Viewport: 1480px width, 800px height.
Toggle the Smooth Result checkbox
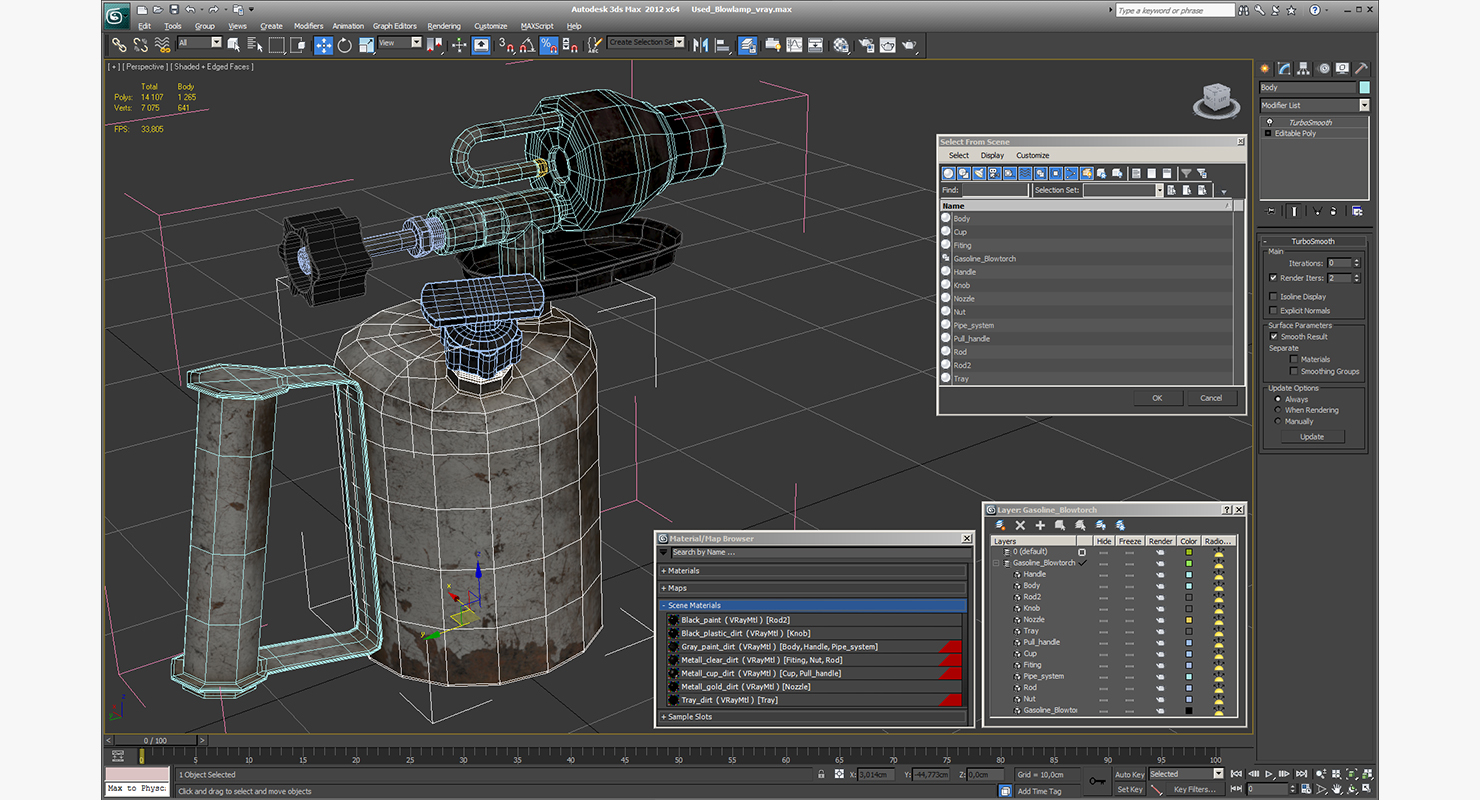[1274, 337]
